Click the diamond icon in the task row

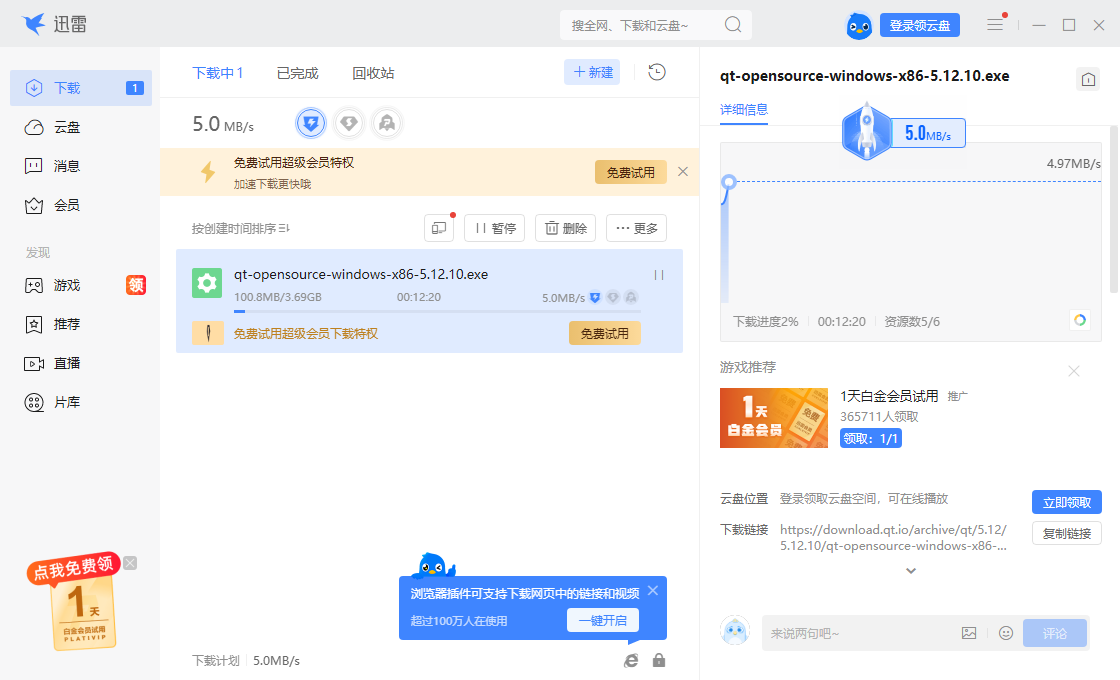(x=613, y=297)
